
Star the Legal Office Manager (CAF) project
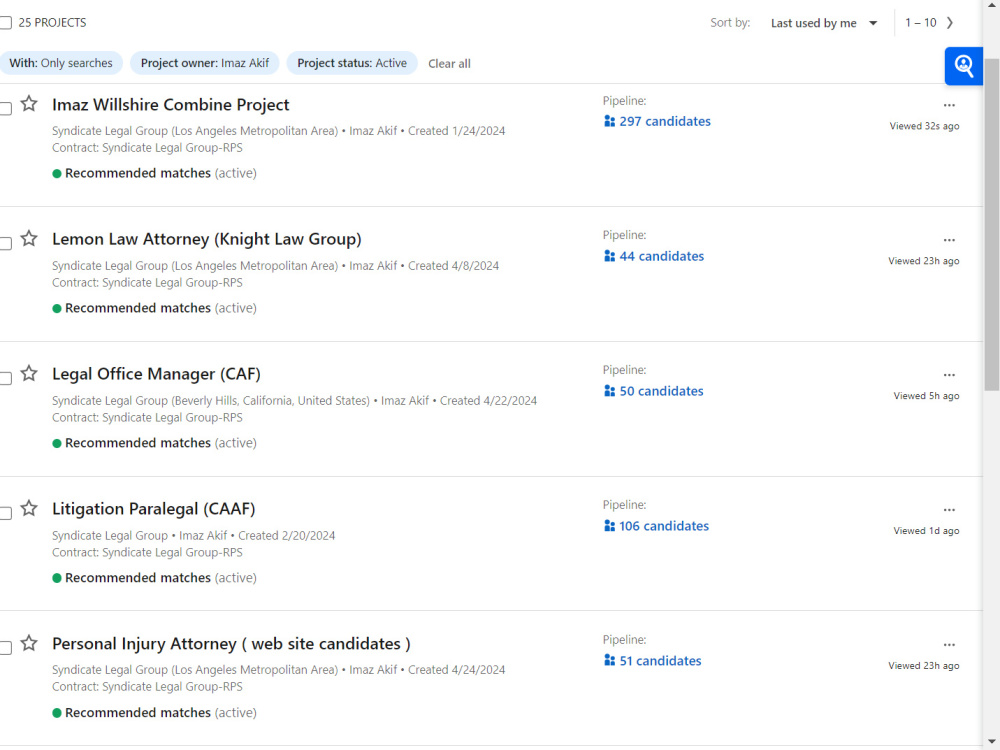29,373
